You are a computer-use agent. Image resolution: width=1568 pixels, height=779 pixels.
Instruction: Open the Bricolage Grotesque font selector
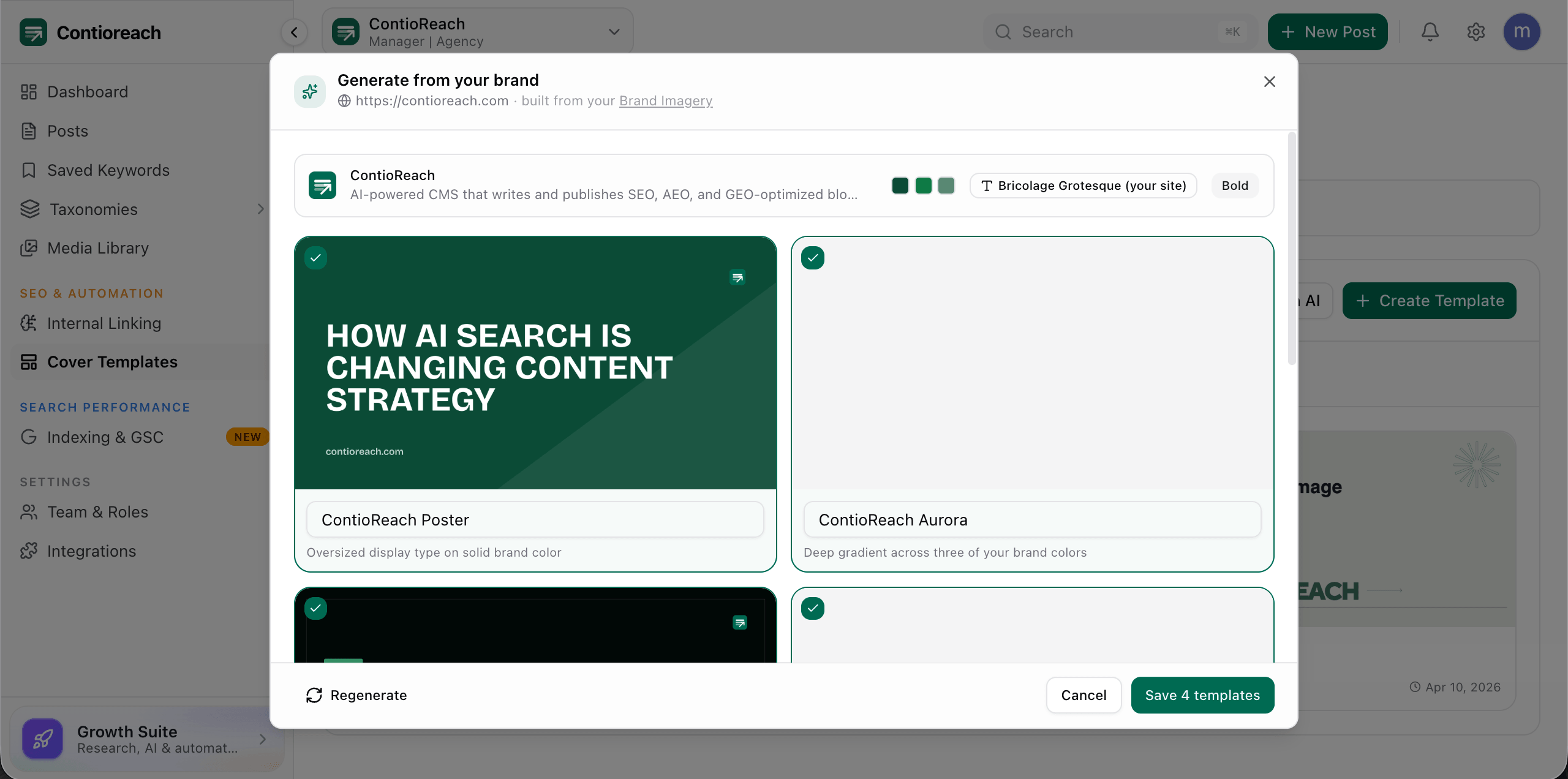1084,186
